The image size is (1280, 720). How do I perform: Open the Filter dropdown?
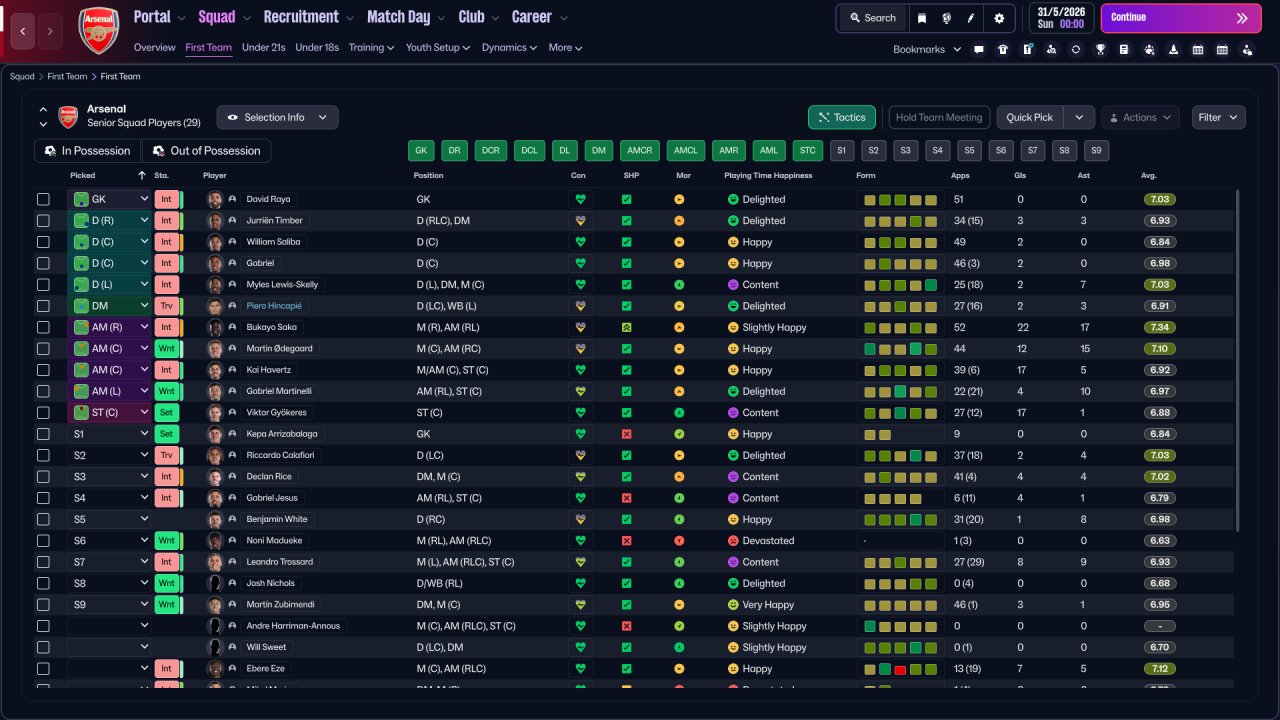[1218, 117]
